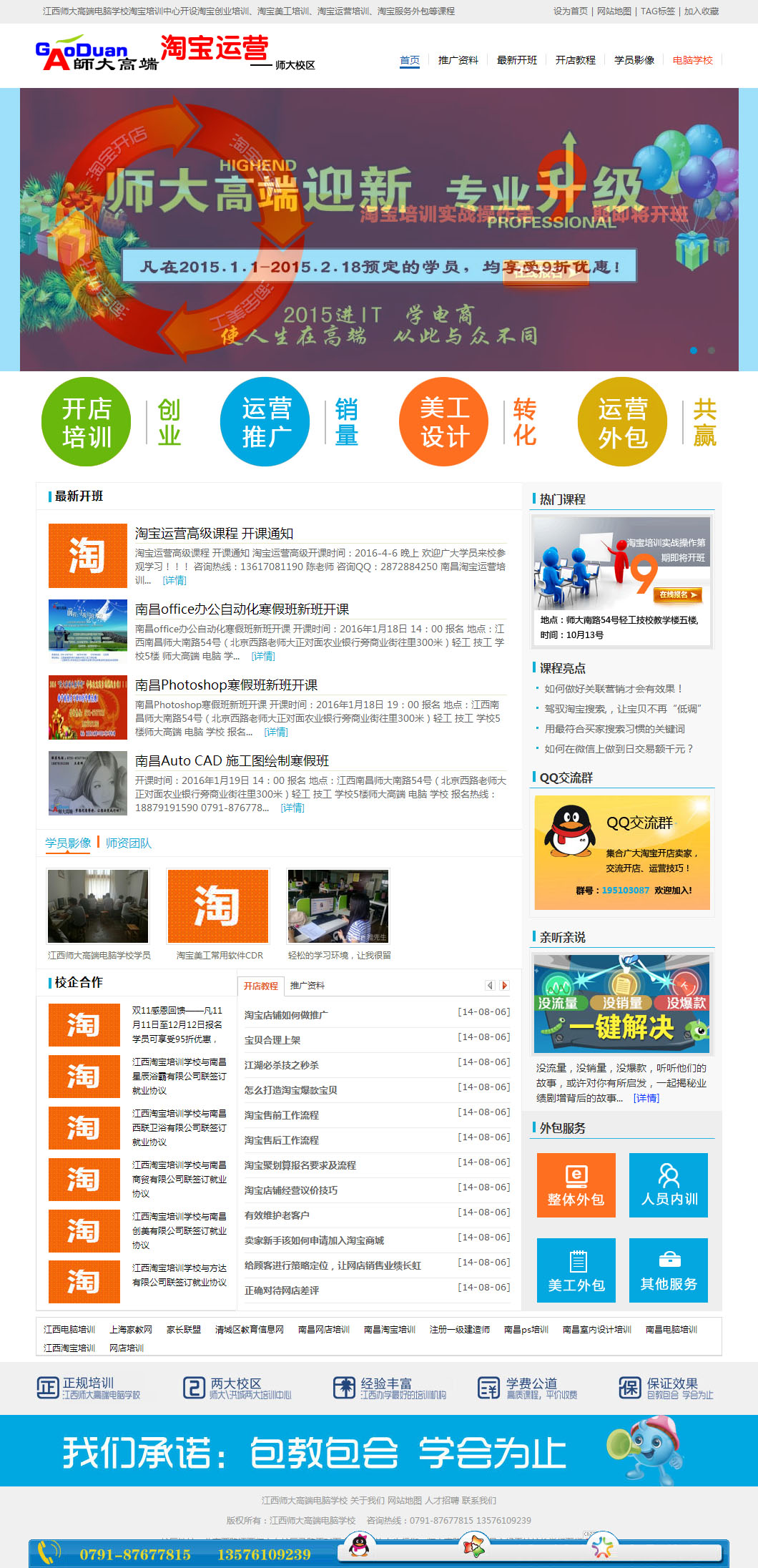Screen dimensions: 758x1568
Task: Click main banner 师大高端迎新 image
Action: (x=379, y=230)
